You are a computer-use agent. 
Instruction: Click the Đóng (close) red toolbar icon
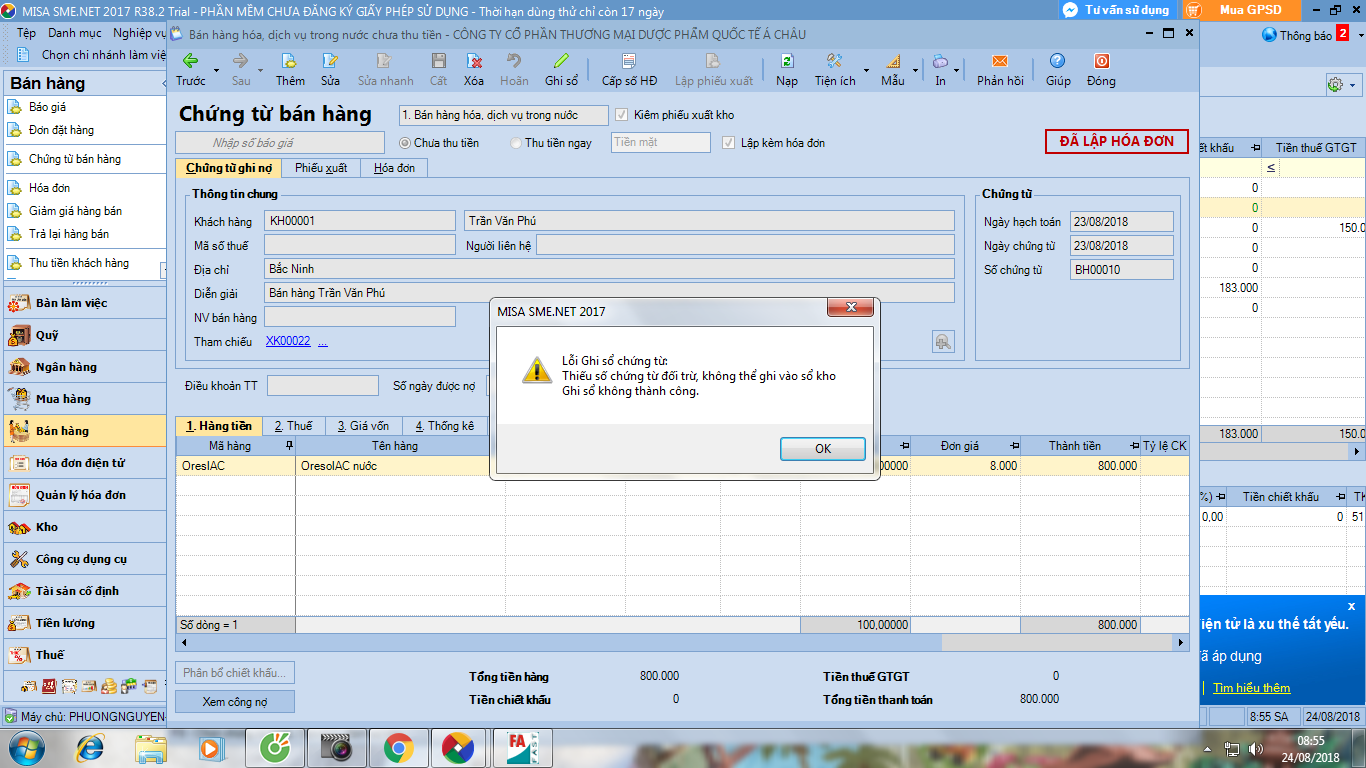coord(1101,61)
